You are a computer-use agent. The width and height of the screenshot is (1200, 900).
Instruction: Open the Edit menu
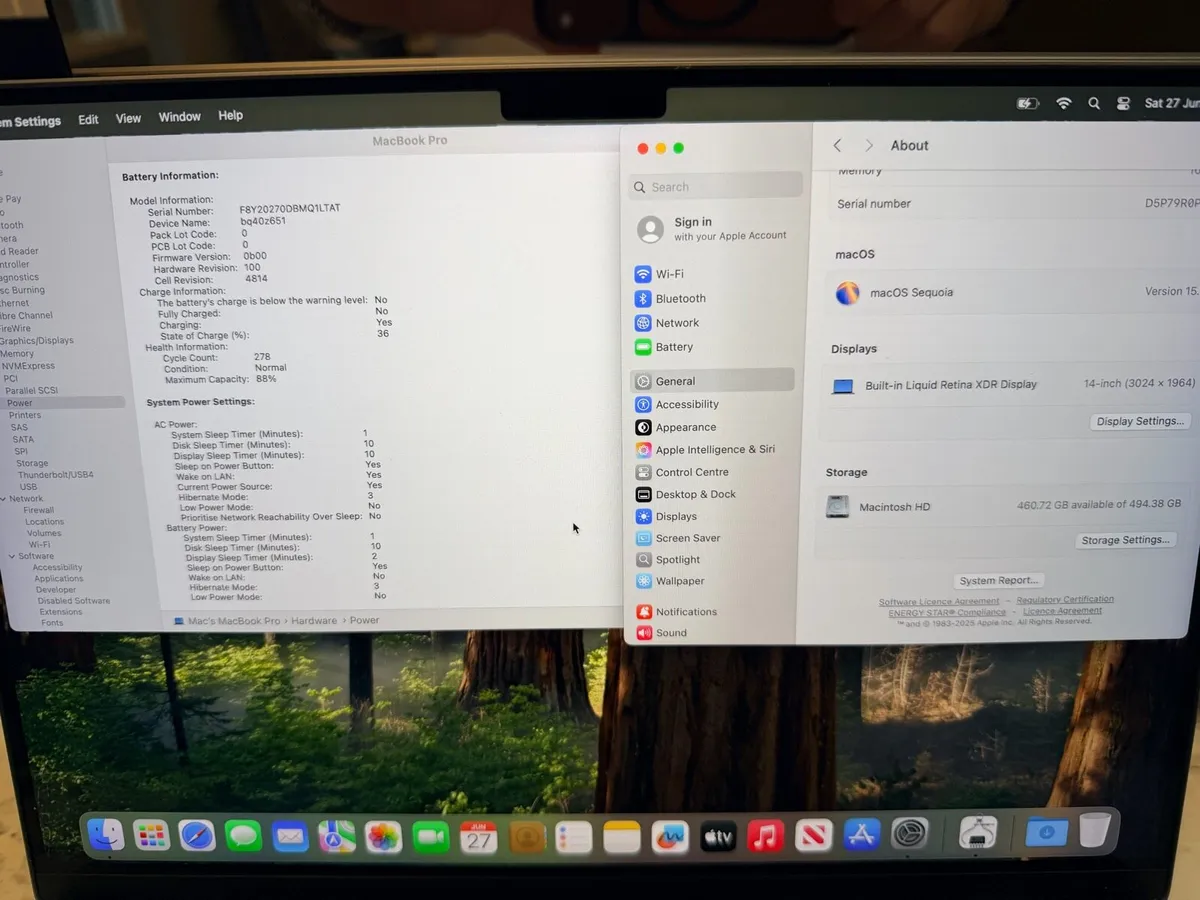point(89,119)
